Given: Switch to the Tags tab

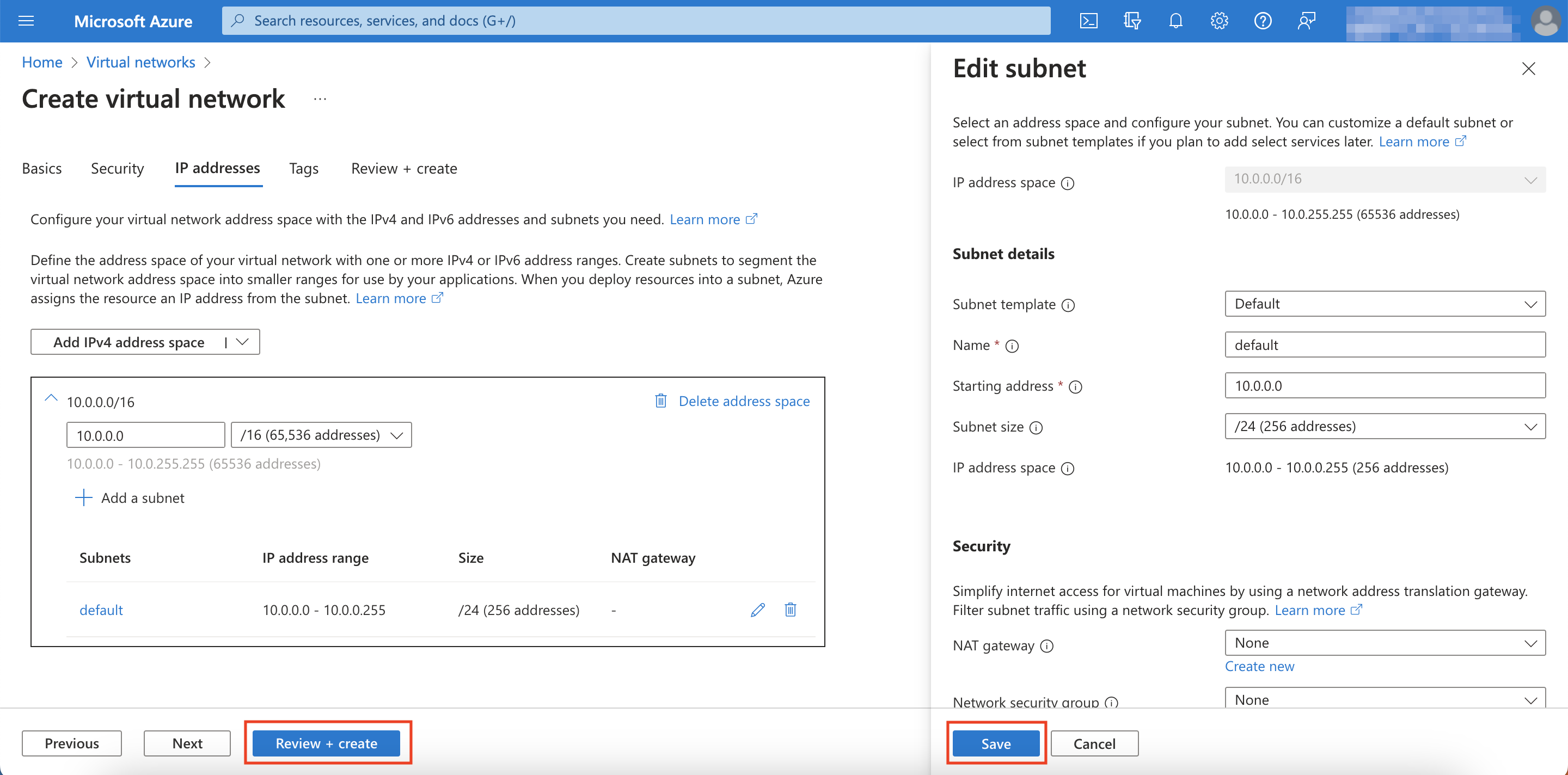Looking at the screenshot, I should pos(303,169).
